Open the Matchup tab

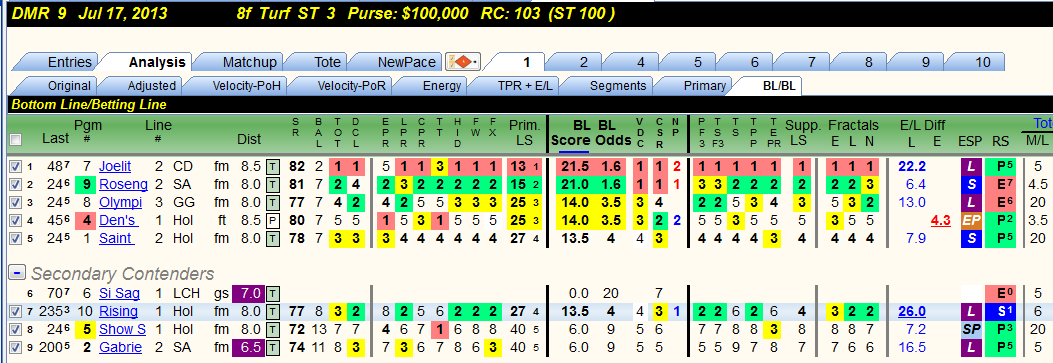pos(249,62)
